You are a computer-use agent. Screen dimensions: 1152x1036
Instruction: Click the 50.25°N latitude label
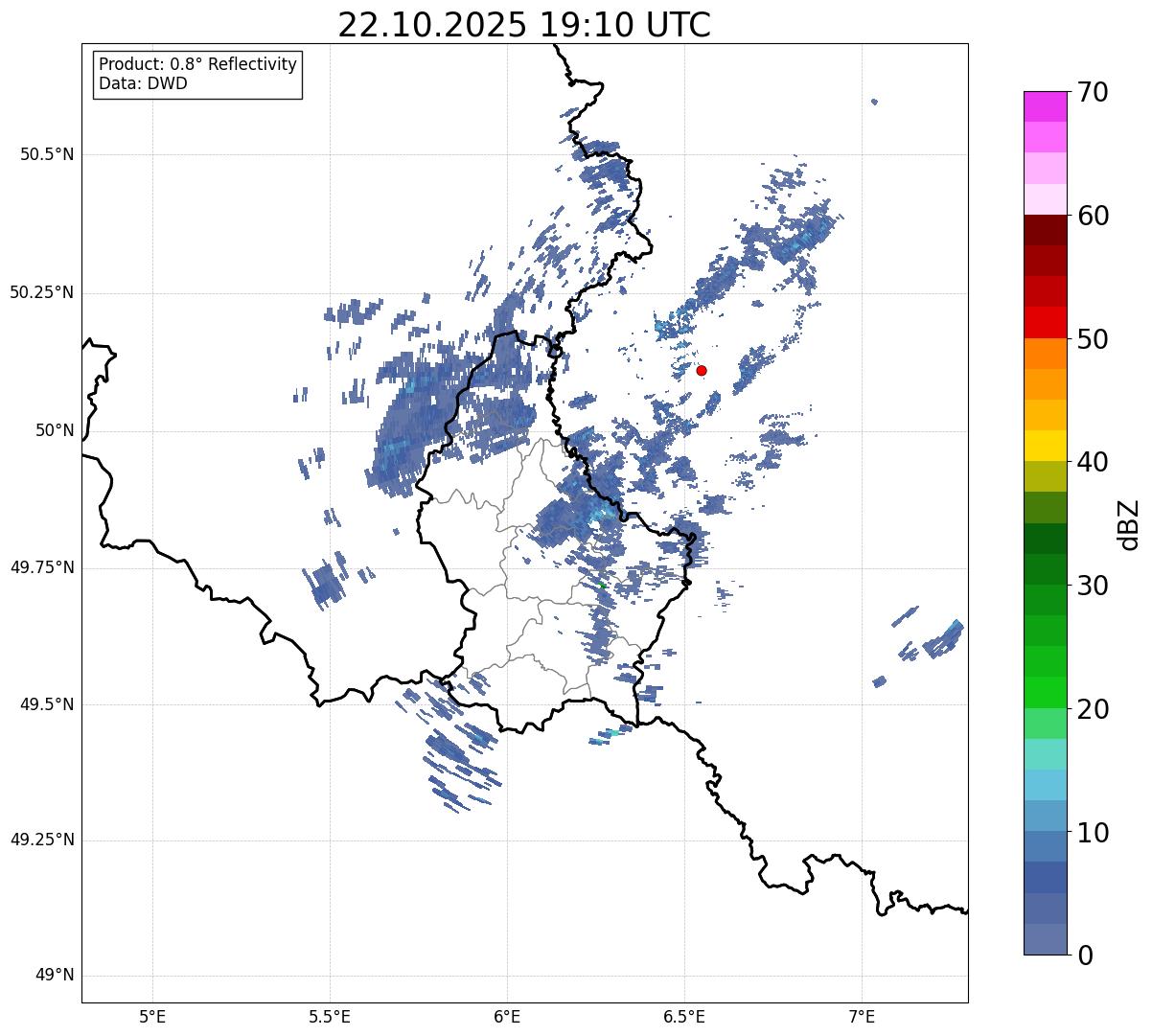point(42,292)
